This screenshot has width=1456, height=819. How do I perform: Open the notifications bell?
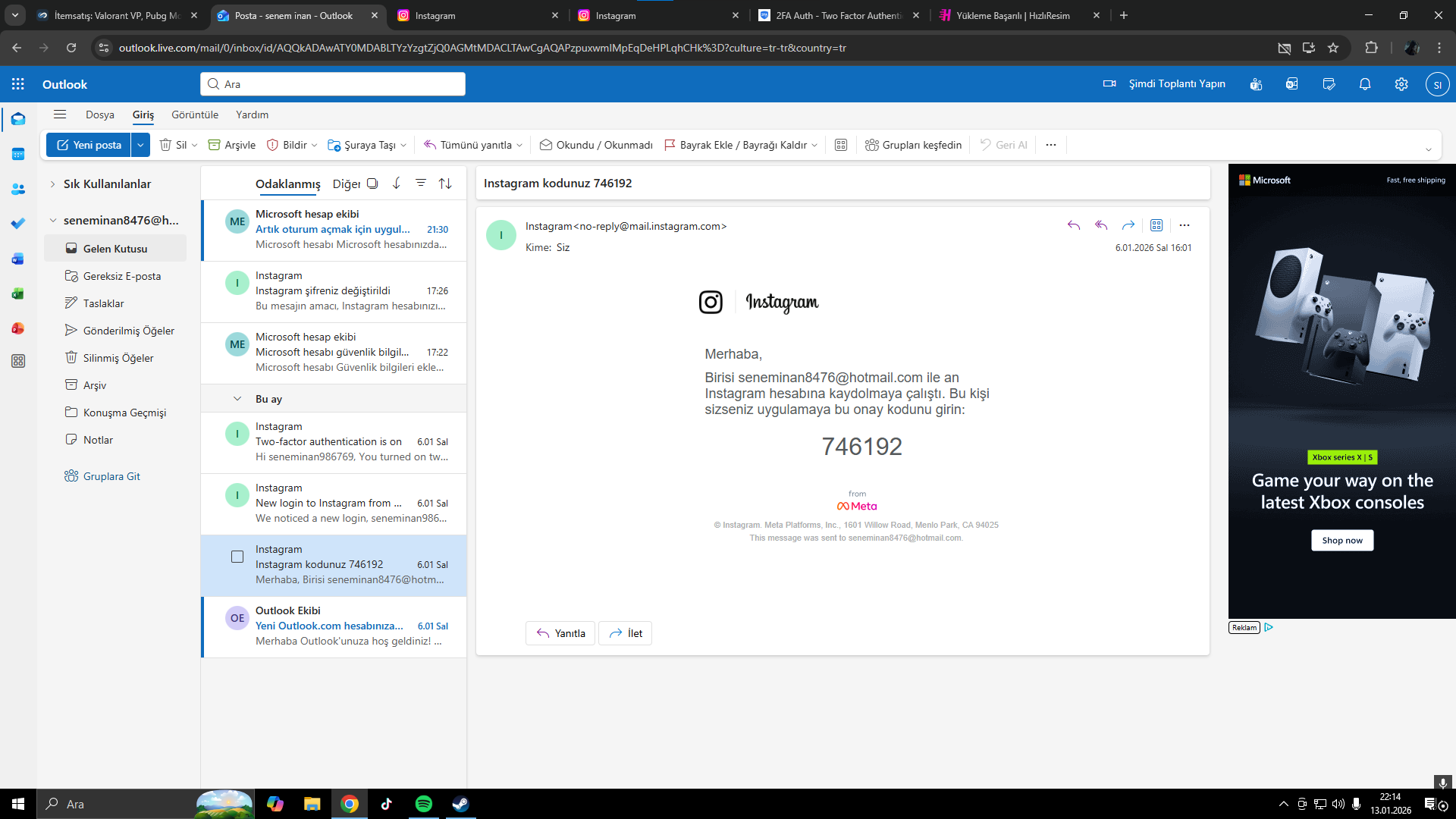[1365, 84]
